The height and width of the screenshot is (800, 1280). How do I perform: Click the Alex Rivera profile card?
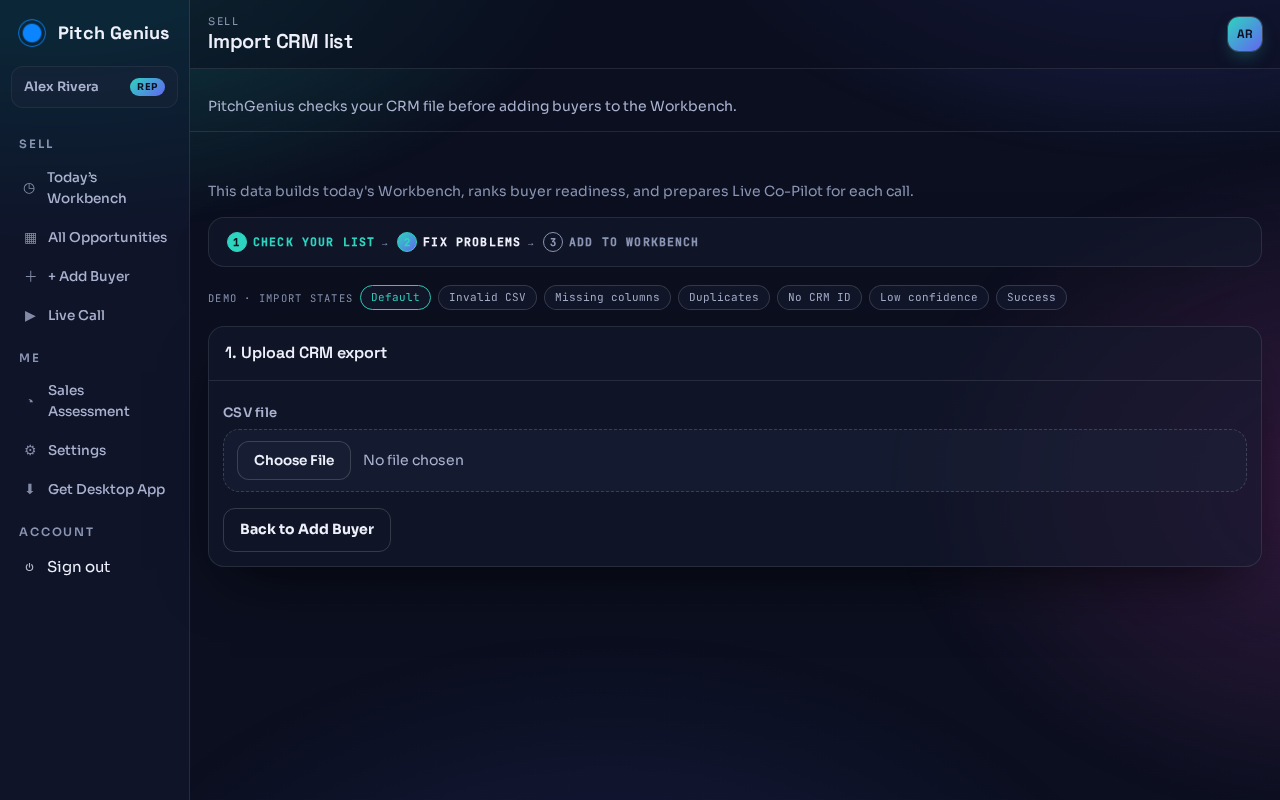[94, 87]
